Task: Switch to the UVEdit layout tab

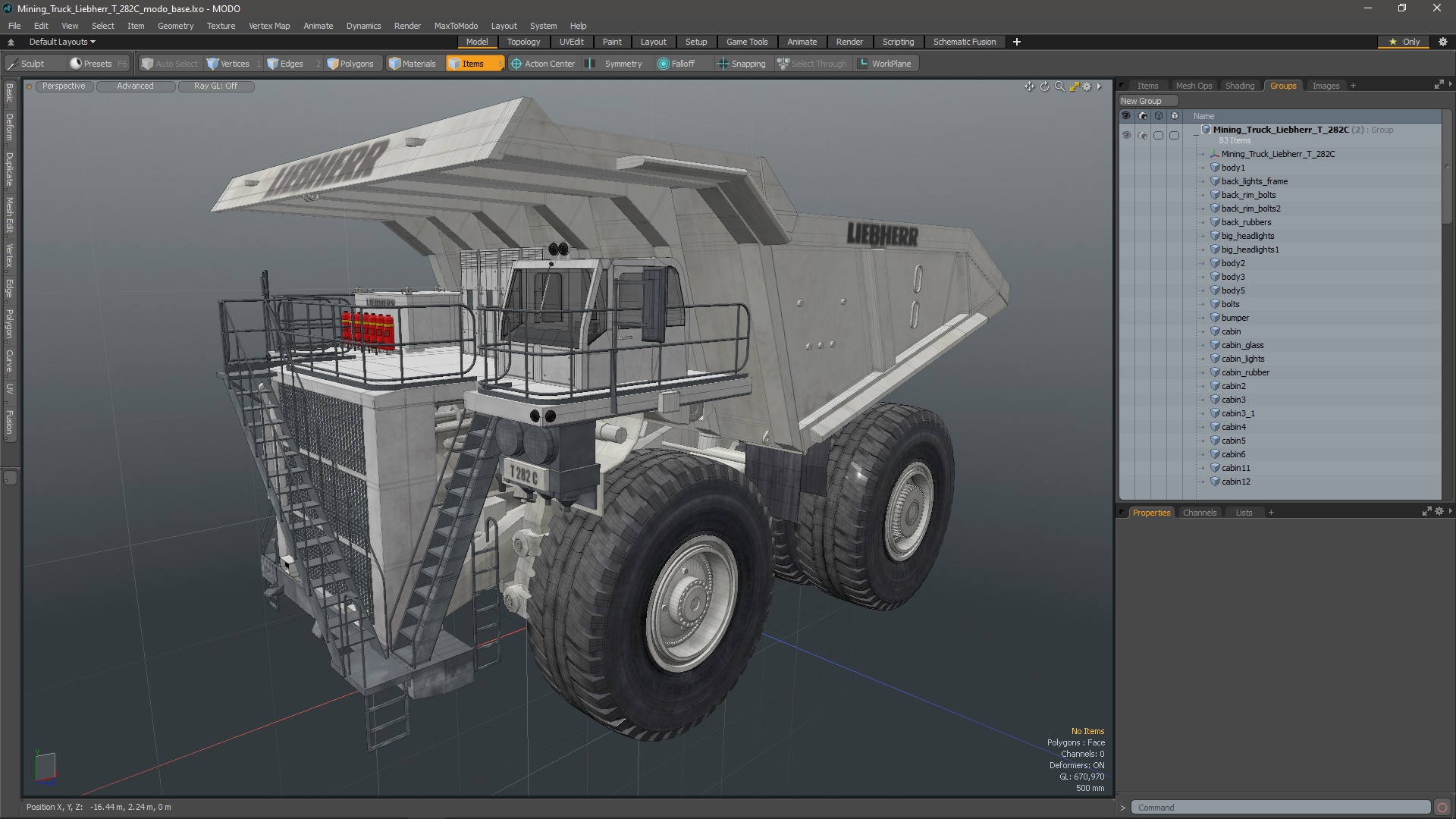Action: click(571, 42)
